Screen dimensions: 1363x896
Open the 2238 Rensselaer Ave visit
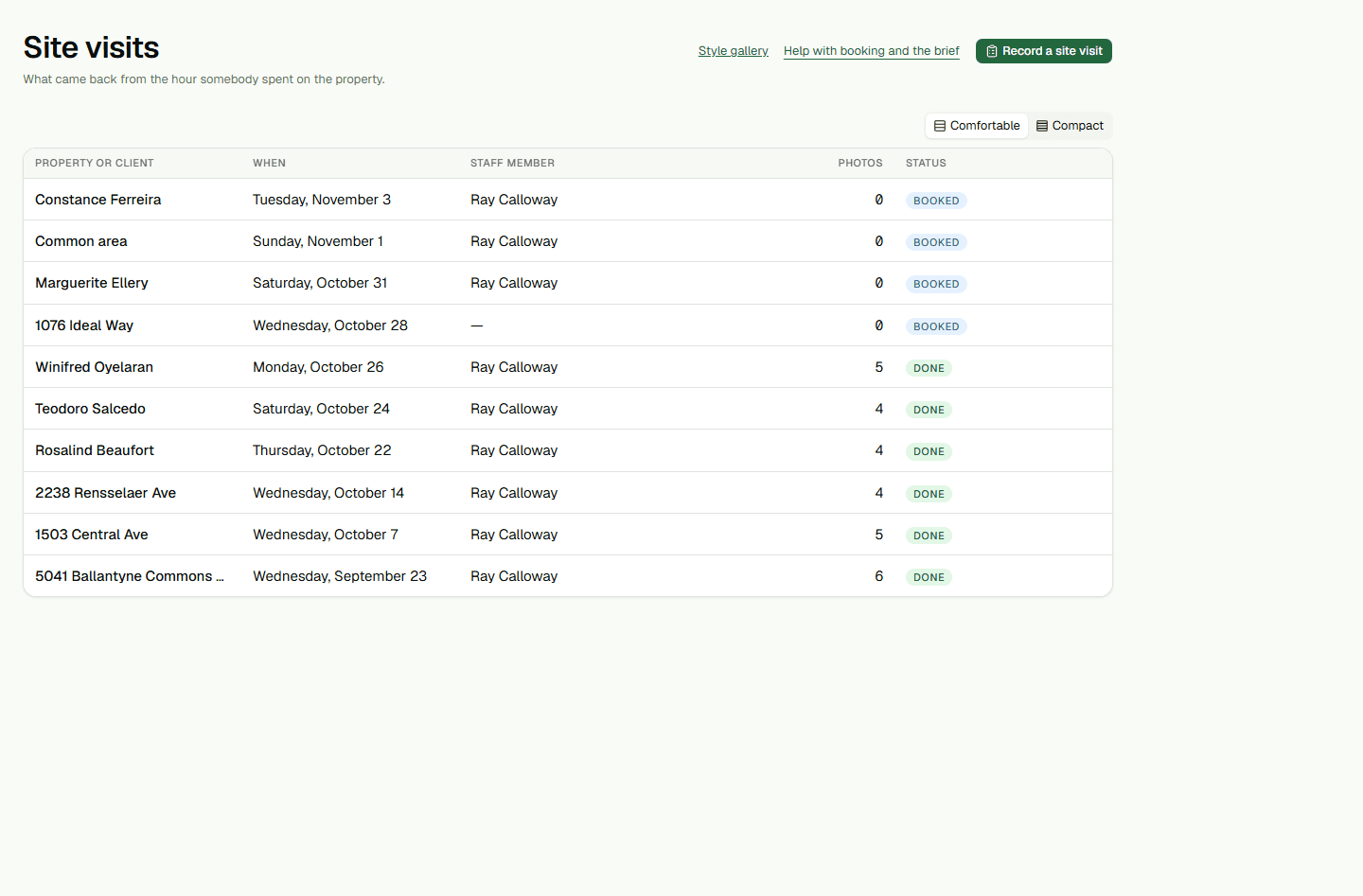pos(568,493)
